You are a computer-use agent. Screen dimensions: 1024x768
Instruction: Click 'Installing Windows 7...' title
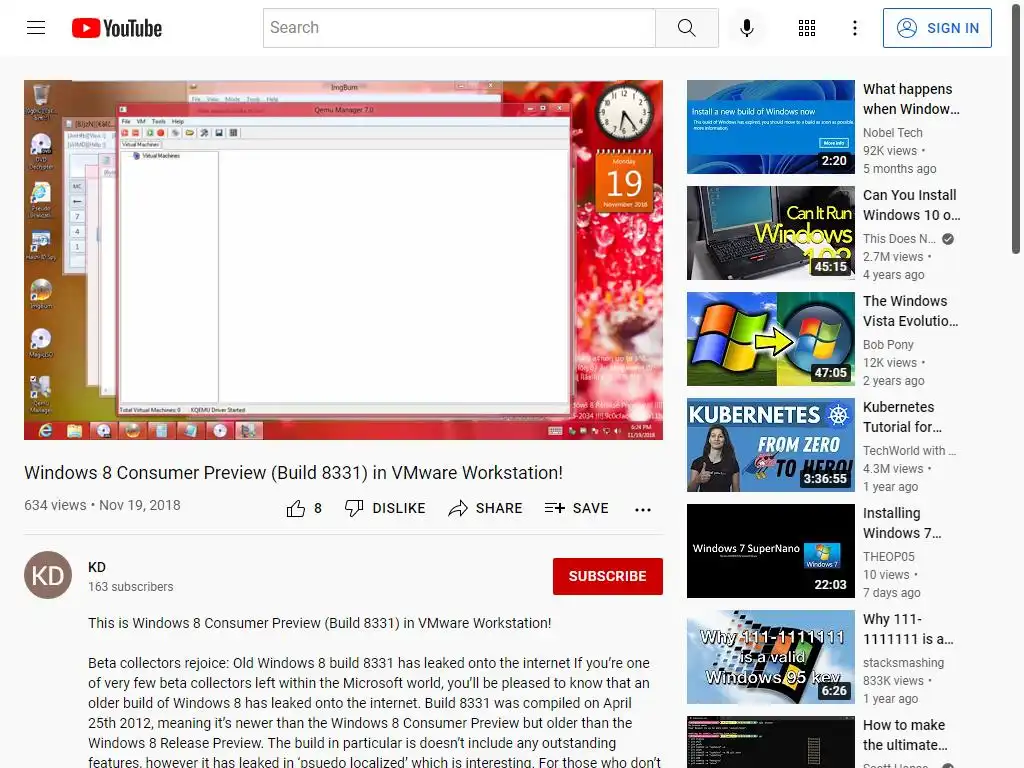tap(902, 523)
